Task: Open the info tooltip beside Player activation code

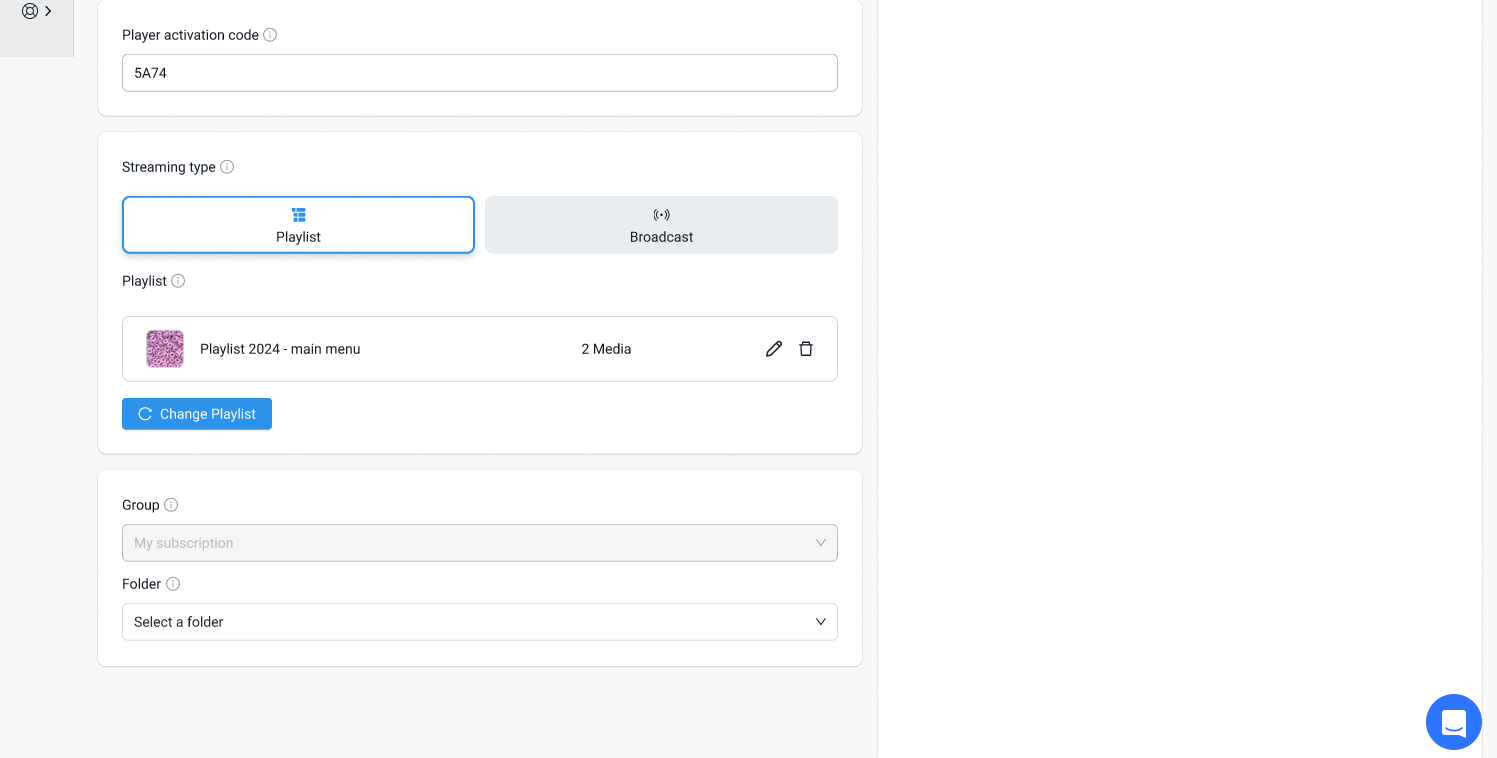Action: 270,35
